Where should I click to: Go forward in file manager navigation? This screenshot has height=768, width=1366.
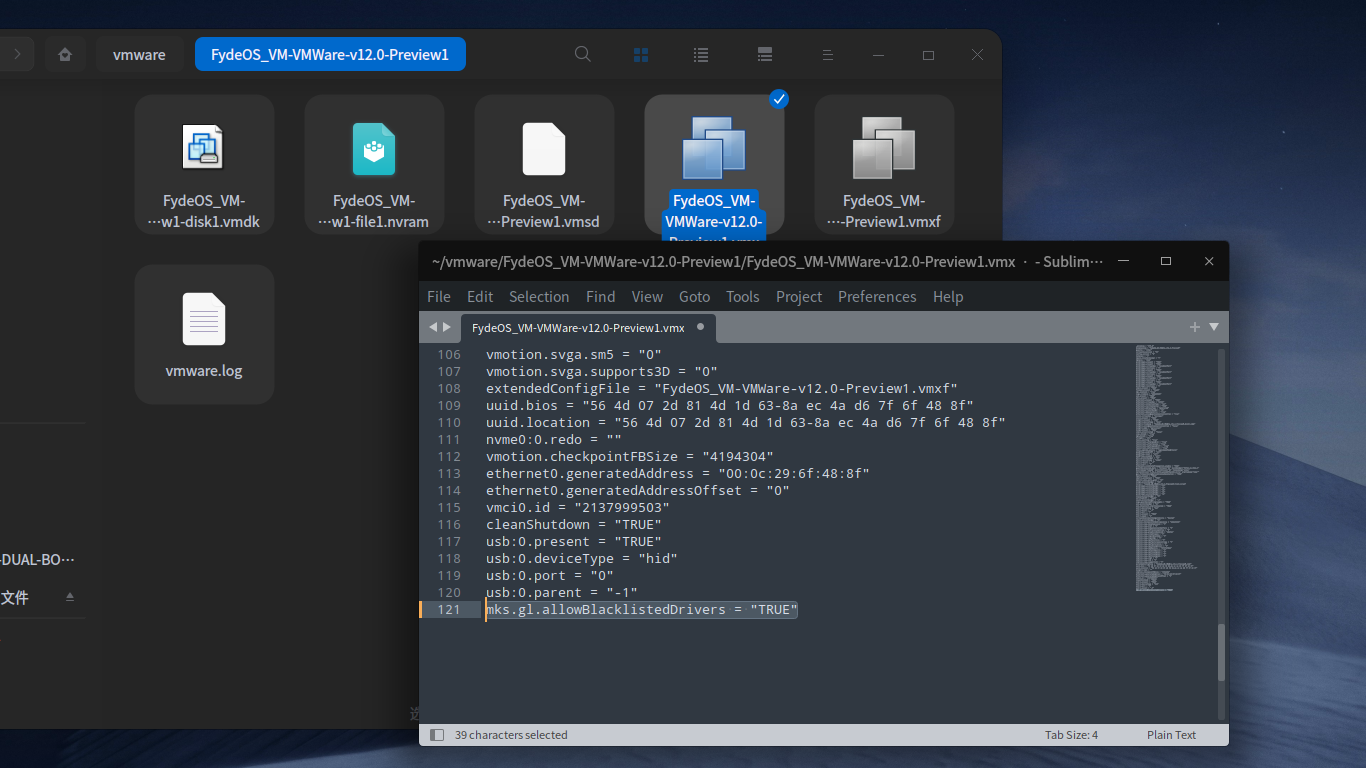coord(17,54)
